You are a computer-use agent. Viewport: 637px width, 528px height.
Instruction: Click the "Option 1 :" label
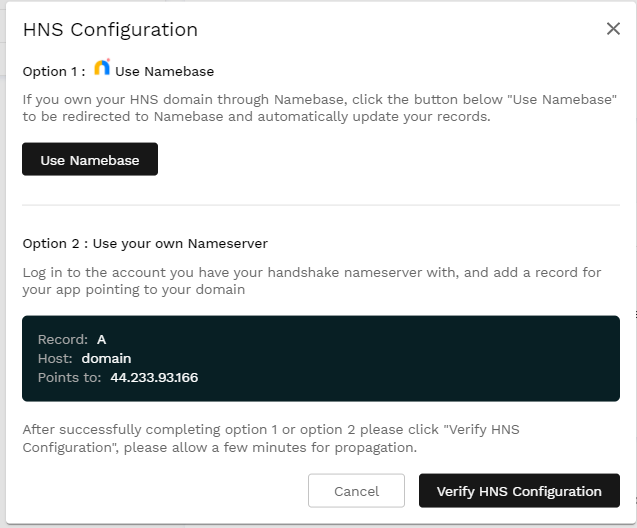coord(54,72)
